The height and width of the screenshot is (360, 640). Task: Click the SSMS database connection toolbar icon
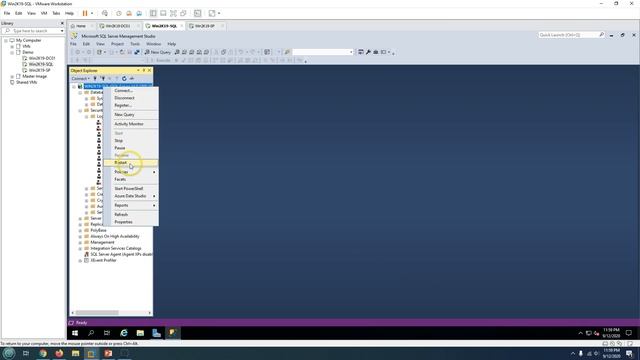(x=137, y=52)
